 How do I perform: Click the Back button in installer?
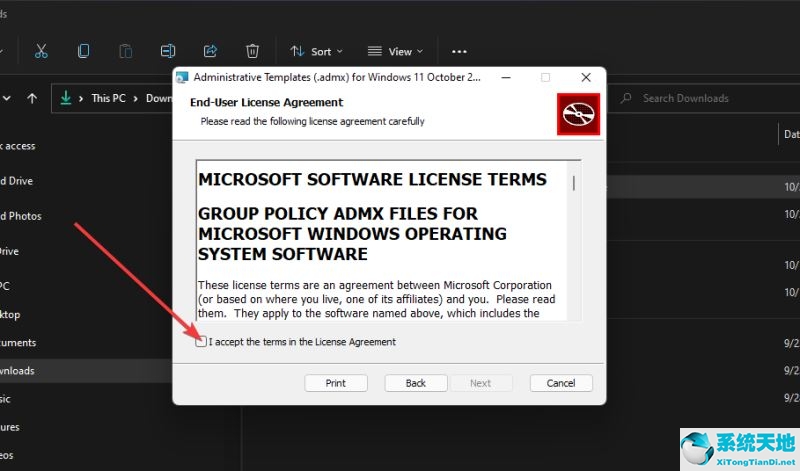[x=416, y=383]
